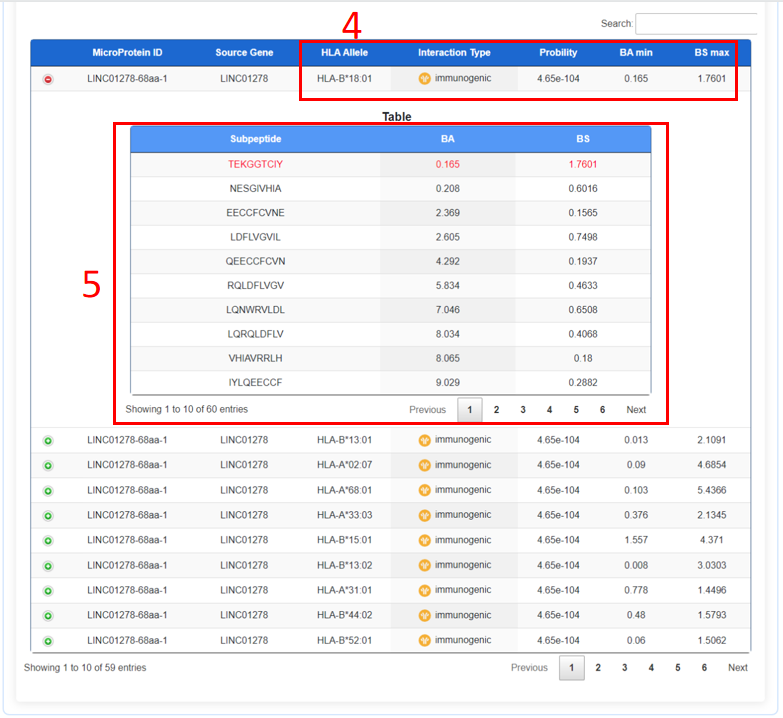Click the green plus icon for HLA-B*52:01
Image resolution: width=783 pixels, height=718 pixels.
pyautogui.click(x=48, y=641)
